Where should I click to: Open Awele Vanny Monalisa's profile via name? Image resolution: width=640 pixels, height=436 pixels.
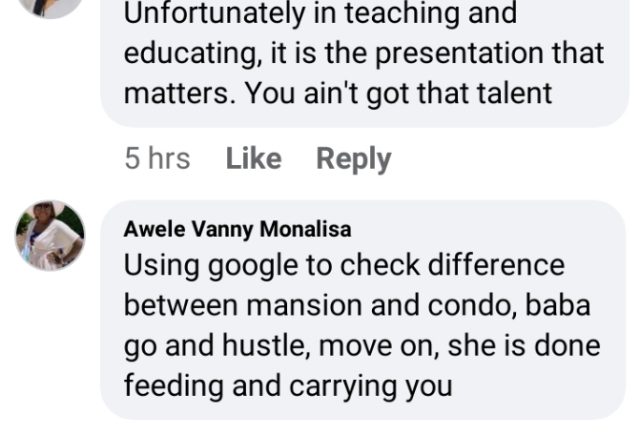[237, 229]
